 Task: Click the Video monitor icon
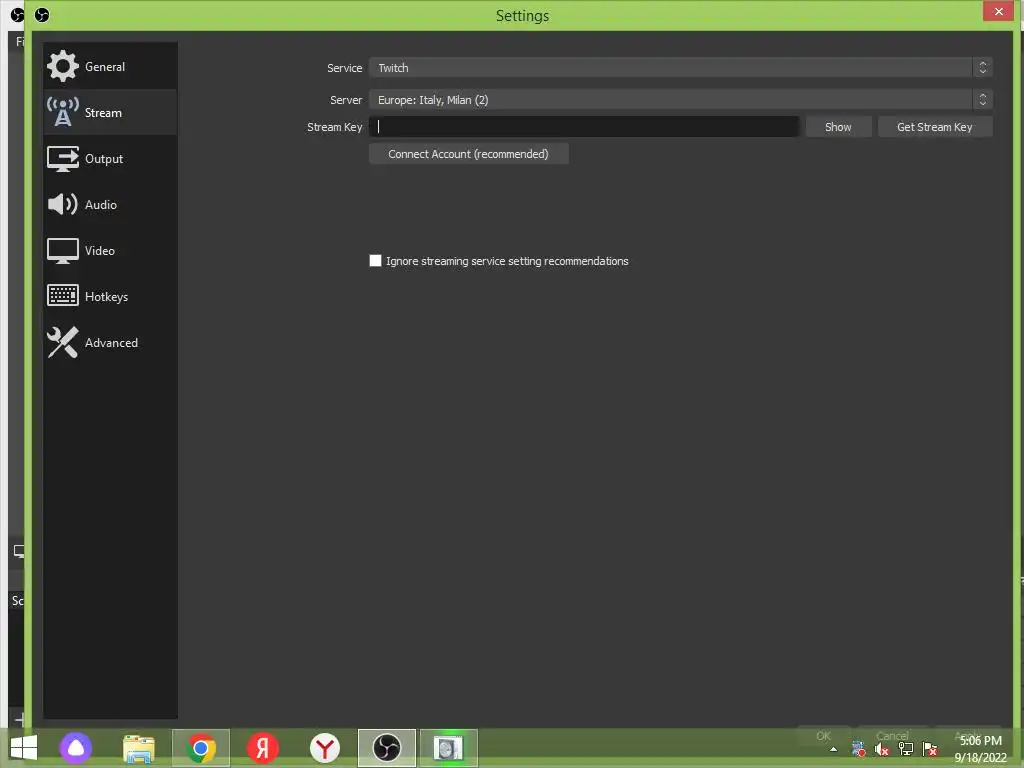coord(63,251)
